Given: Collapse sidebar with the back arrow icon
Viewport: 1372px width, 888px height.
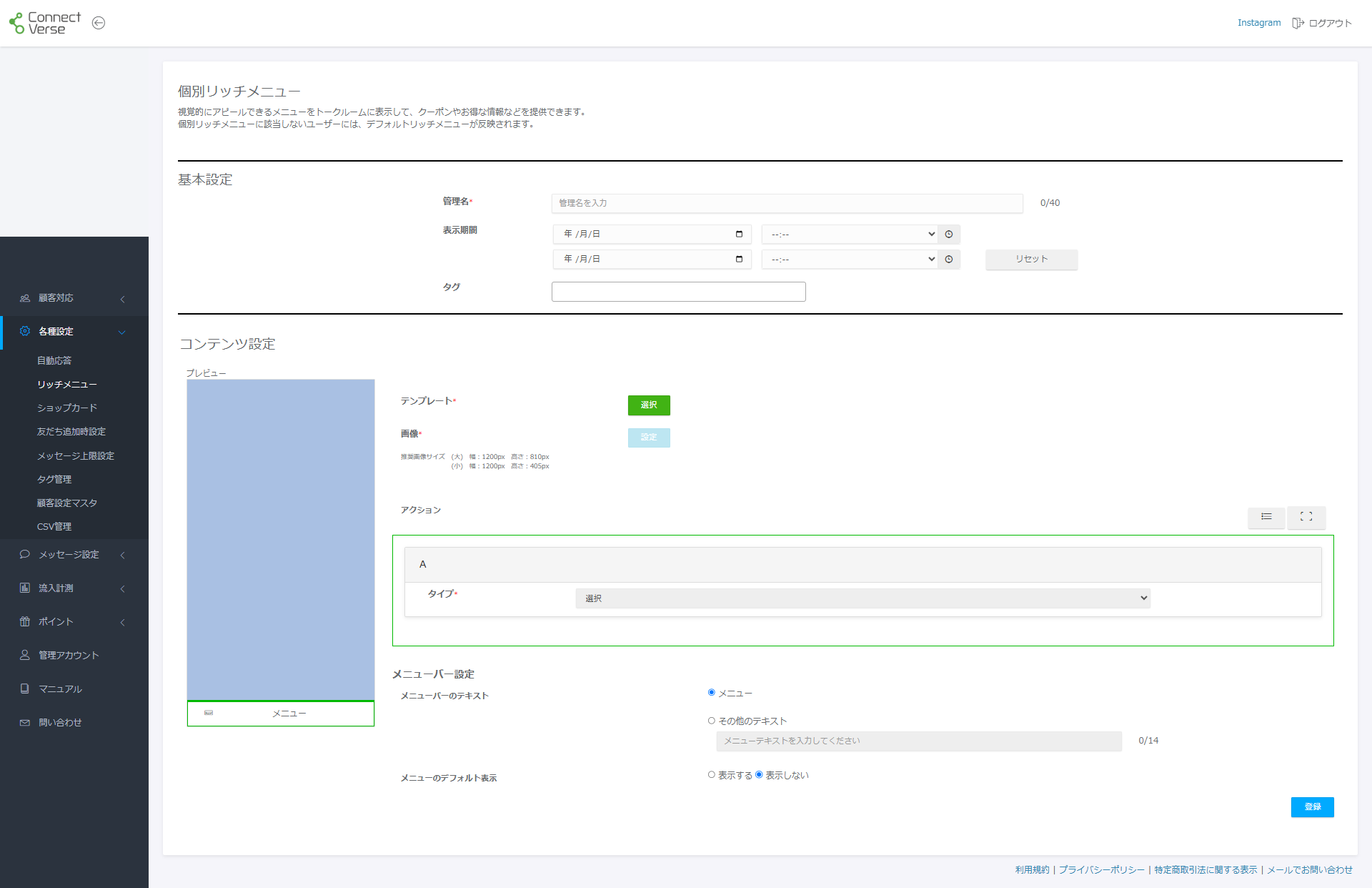Looking at the screenshot, I should pos(99,23).
